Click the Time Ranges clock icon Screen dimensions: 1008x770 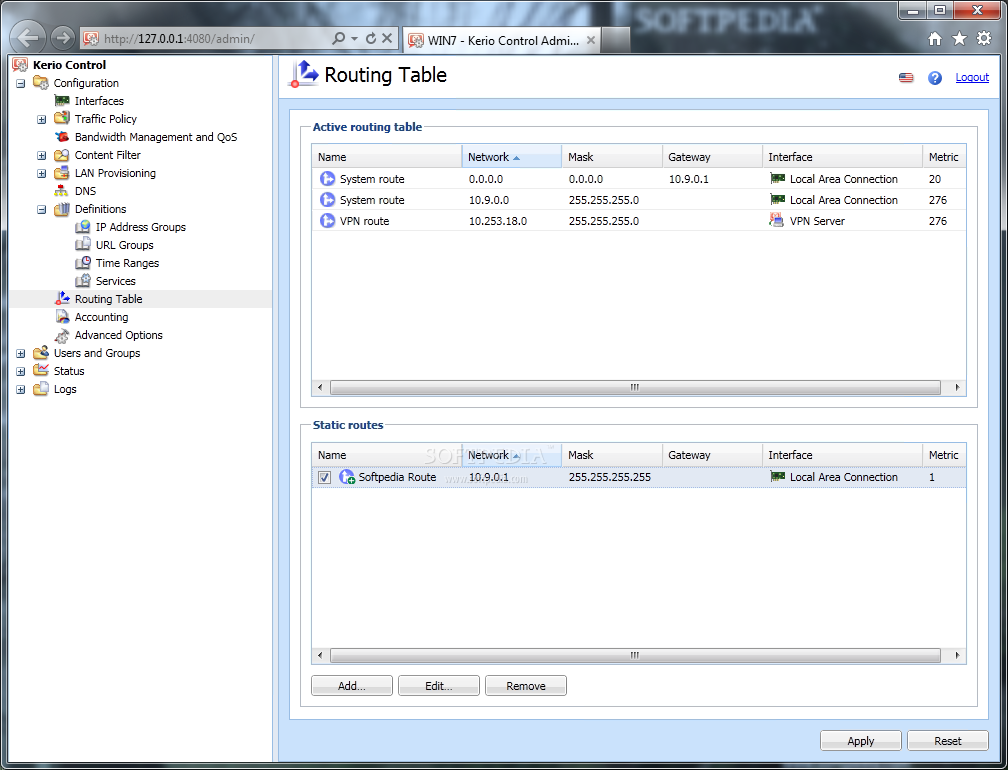(83, 263)
